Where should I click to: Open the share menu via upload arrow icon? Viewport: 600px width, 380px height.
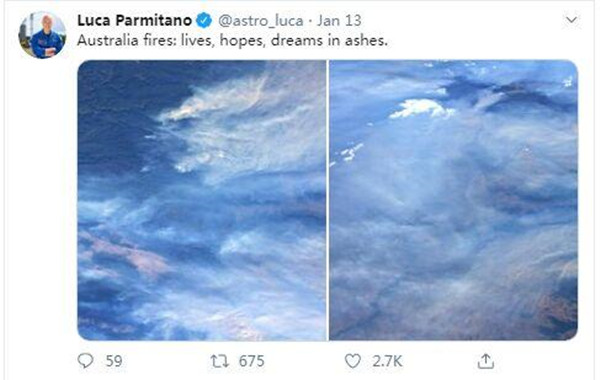(x=486, y=361)
